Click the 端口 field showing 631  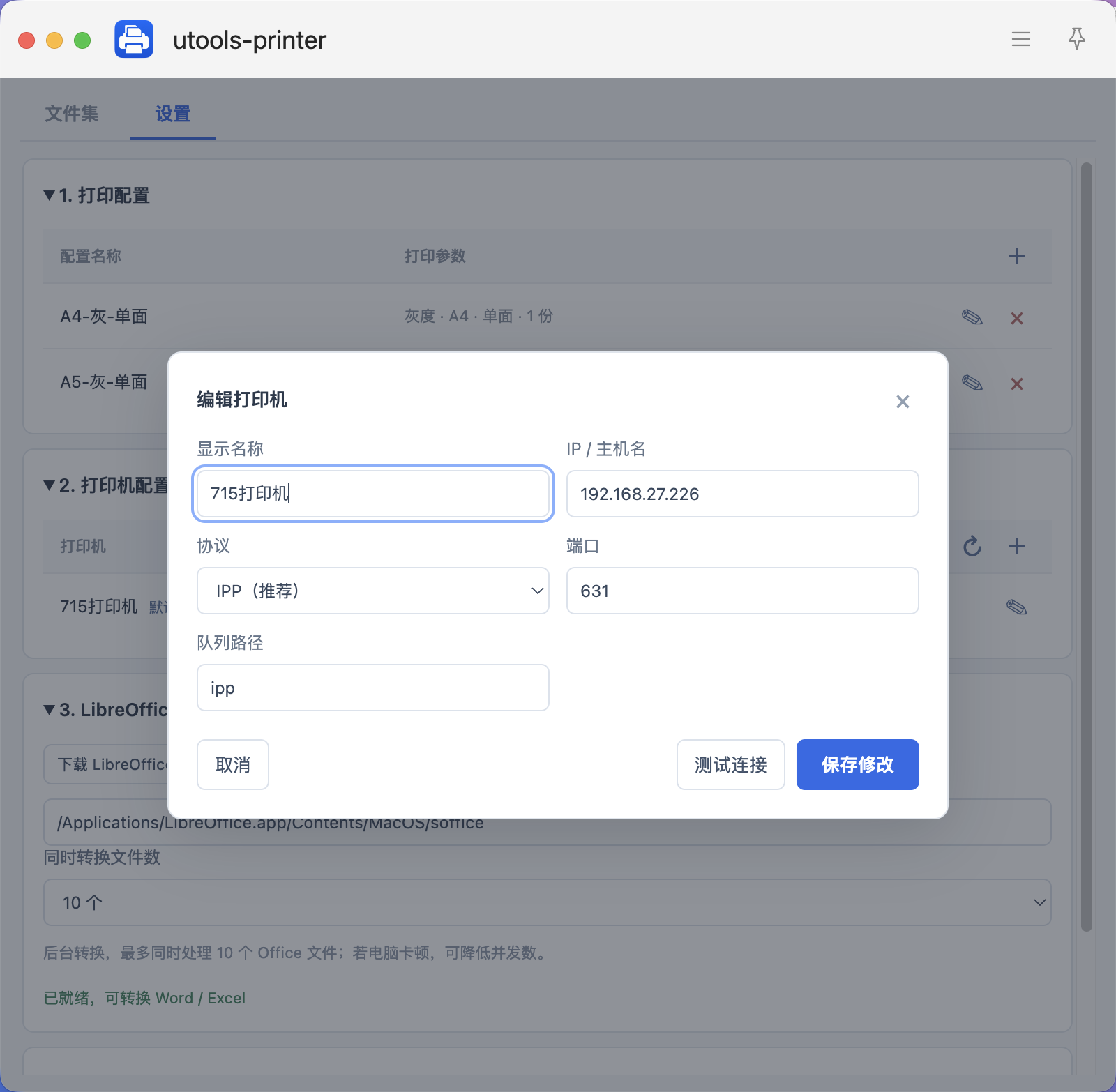(x=743, y=591)
